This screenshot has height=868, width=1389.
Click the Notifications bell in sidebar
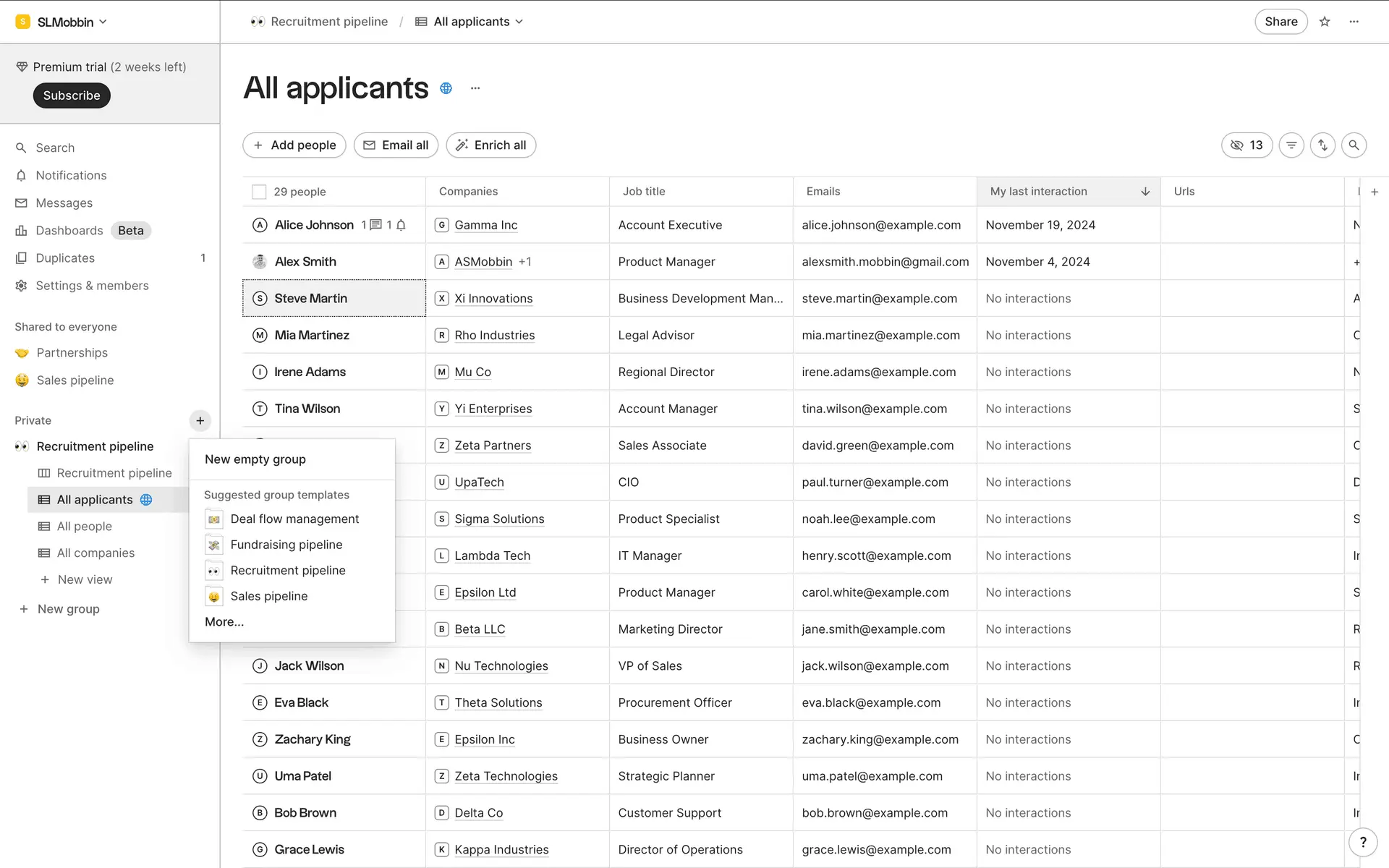[21, 176]
